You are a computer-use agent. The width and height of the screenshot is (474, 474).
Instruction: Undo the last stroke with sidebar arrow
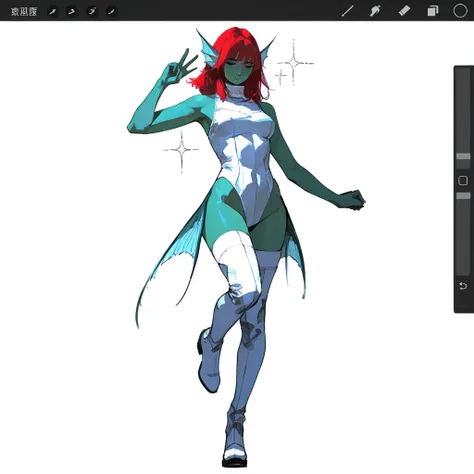pyautogui.click(x=463, y=286)
